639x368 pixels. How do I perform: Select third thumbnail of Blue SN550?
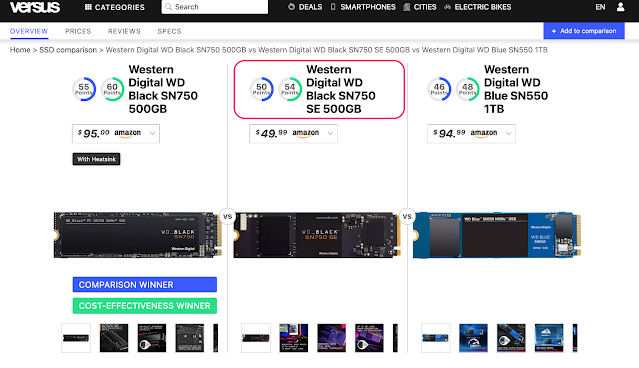pyautogui.click(x=511, y=338)
